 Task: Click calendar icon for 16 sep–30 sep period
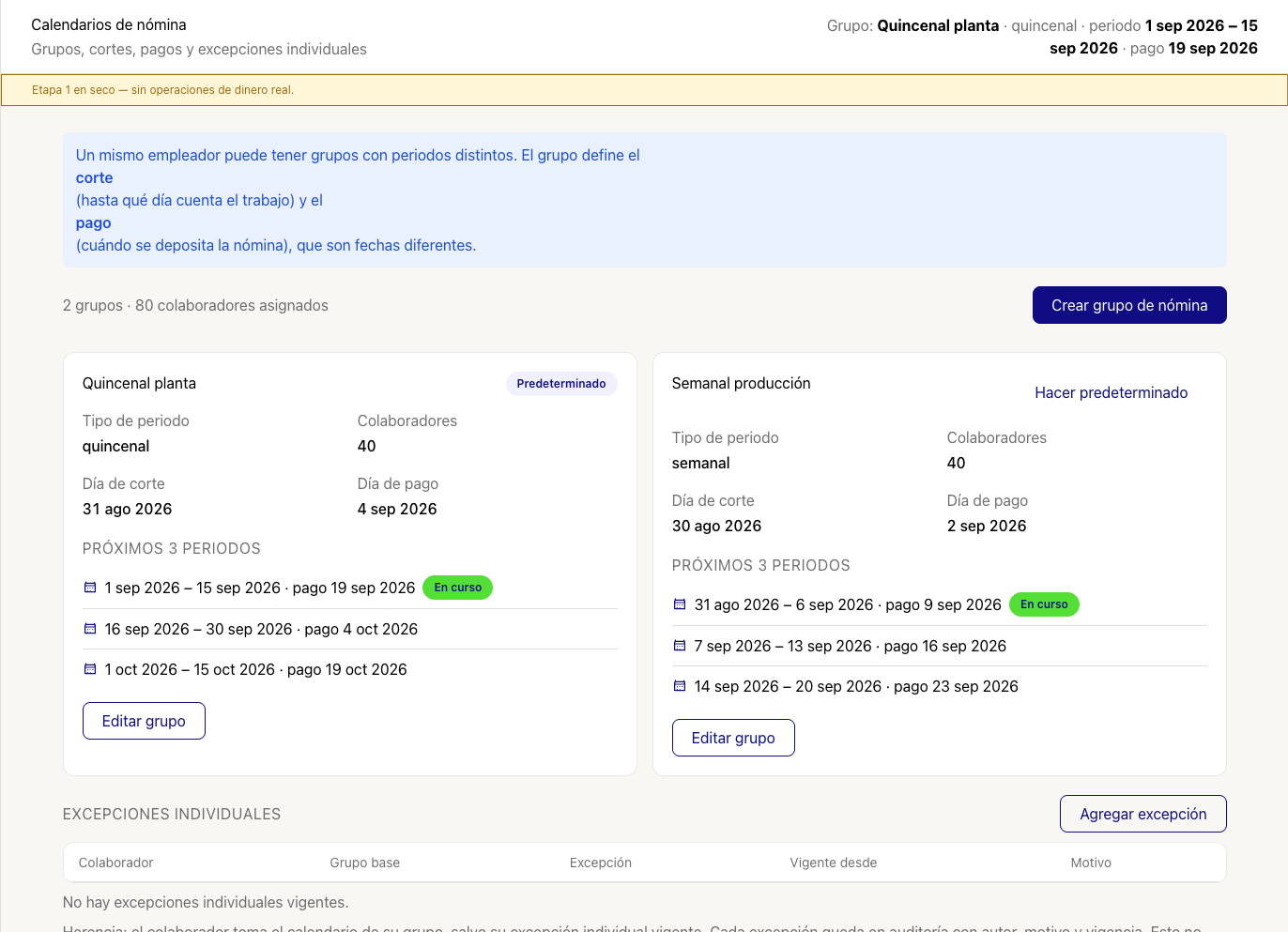point(90,629)
